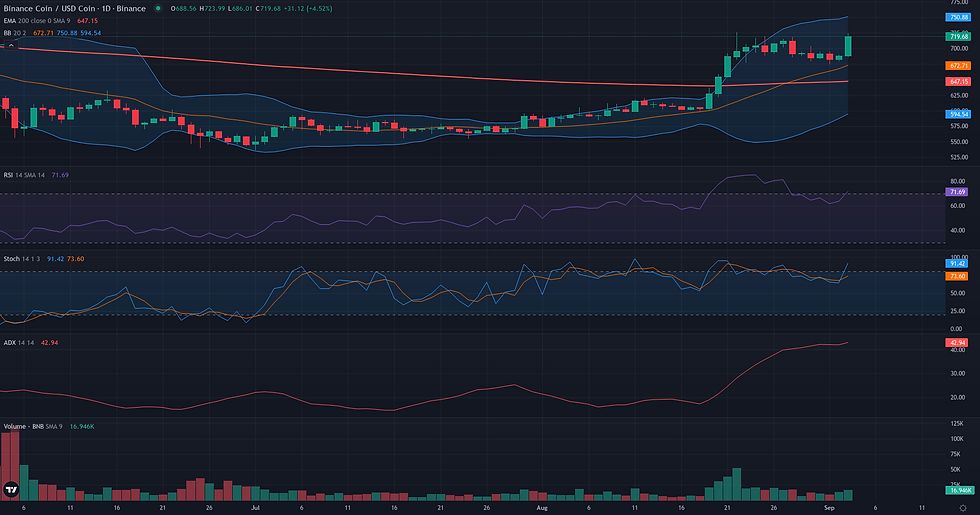Click the blue 594.54 axis price label
The height and width of the screenshot is (515, 980).
958,114
